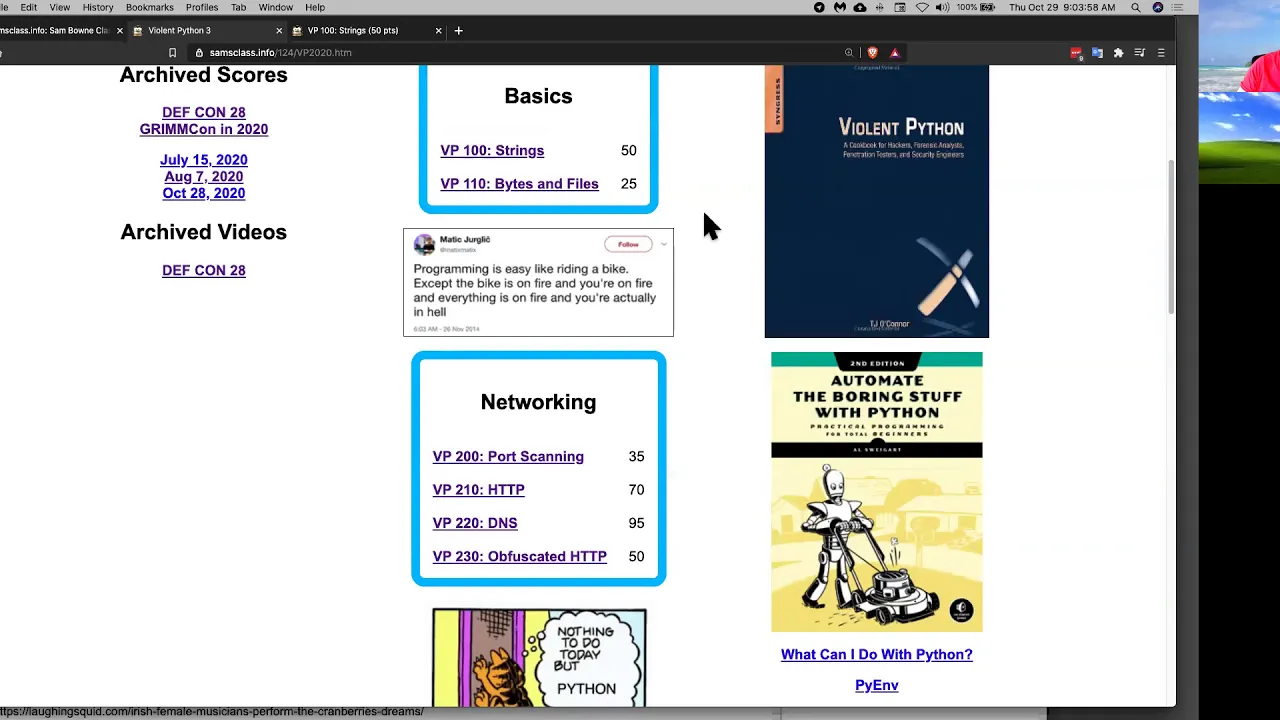The image size is (1280, 720).
Task: Open the Bookmarks menu
Action: 150,7
